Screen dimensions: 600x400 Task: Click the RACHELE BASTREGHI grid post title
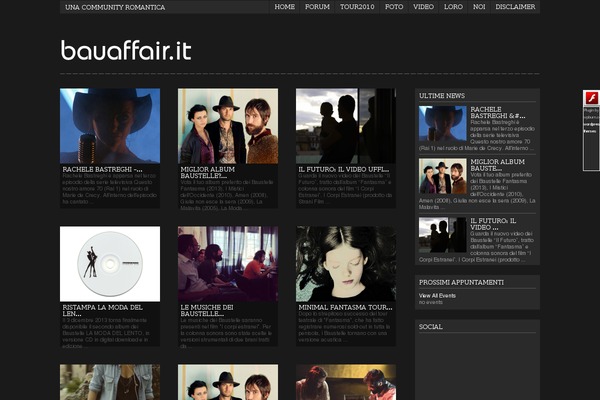[x=102, y=169]
